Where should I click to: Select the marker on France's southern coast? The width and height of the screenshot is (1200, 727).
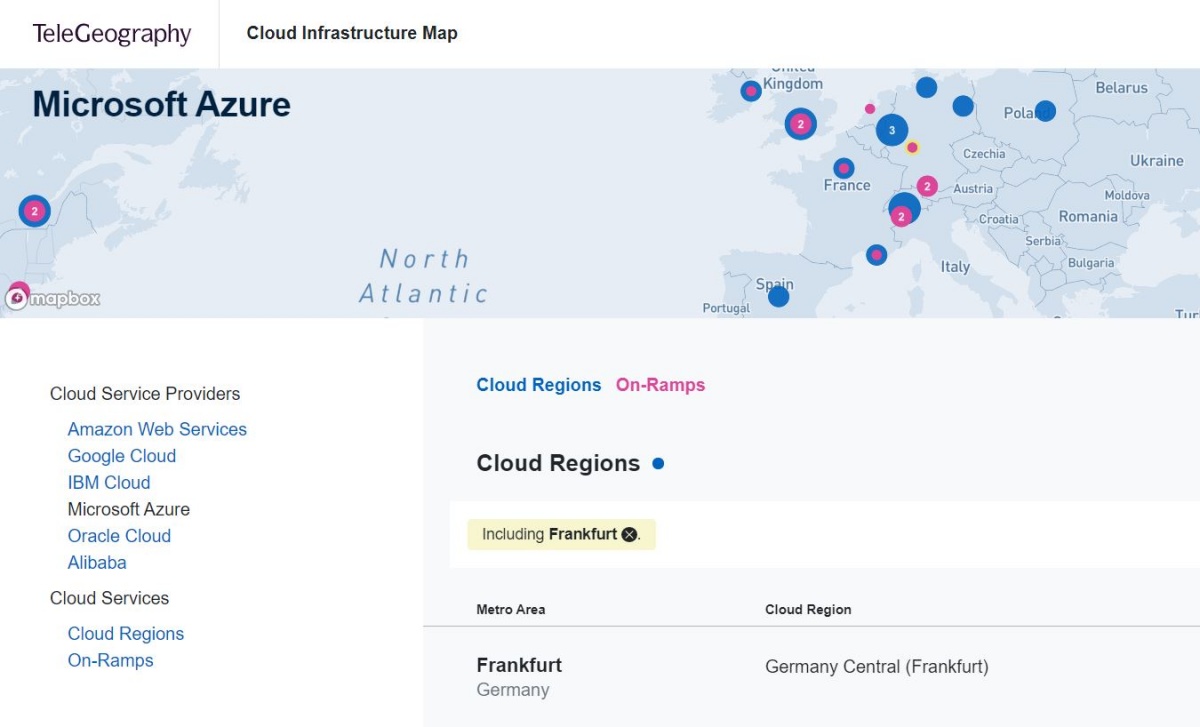click(x=877, y=255)
